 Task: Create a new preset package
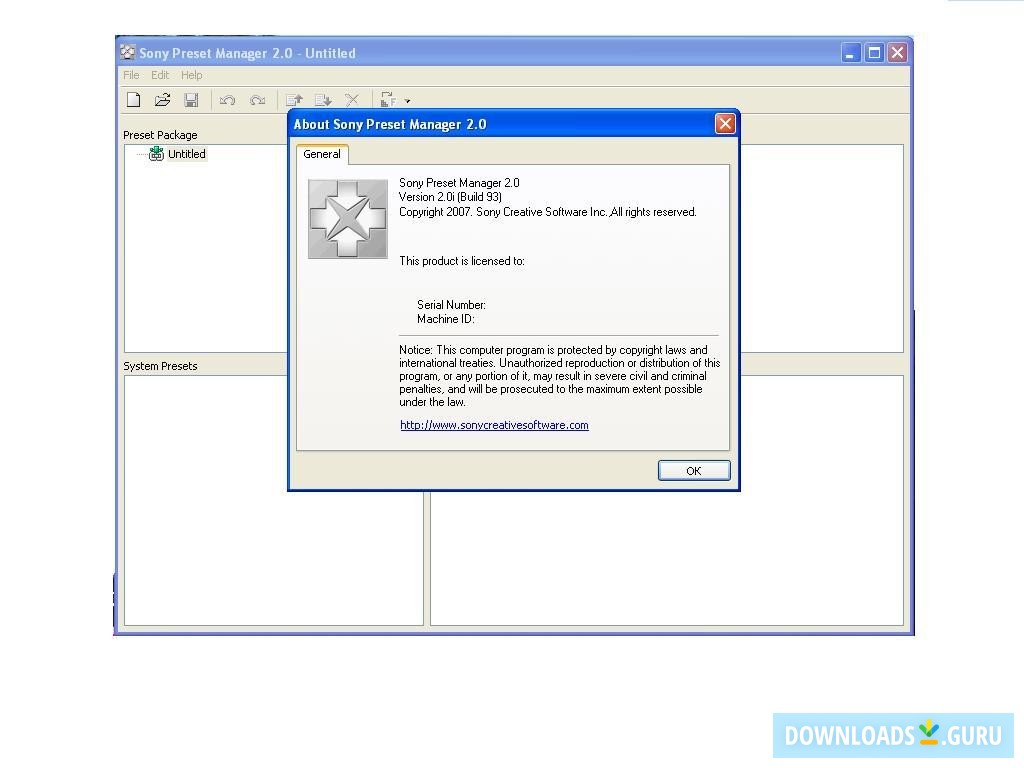tap(133, 99)
